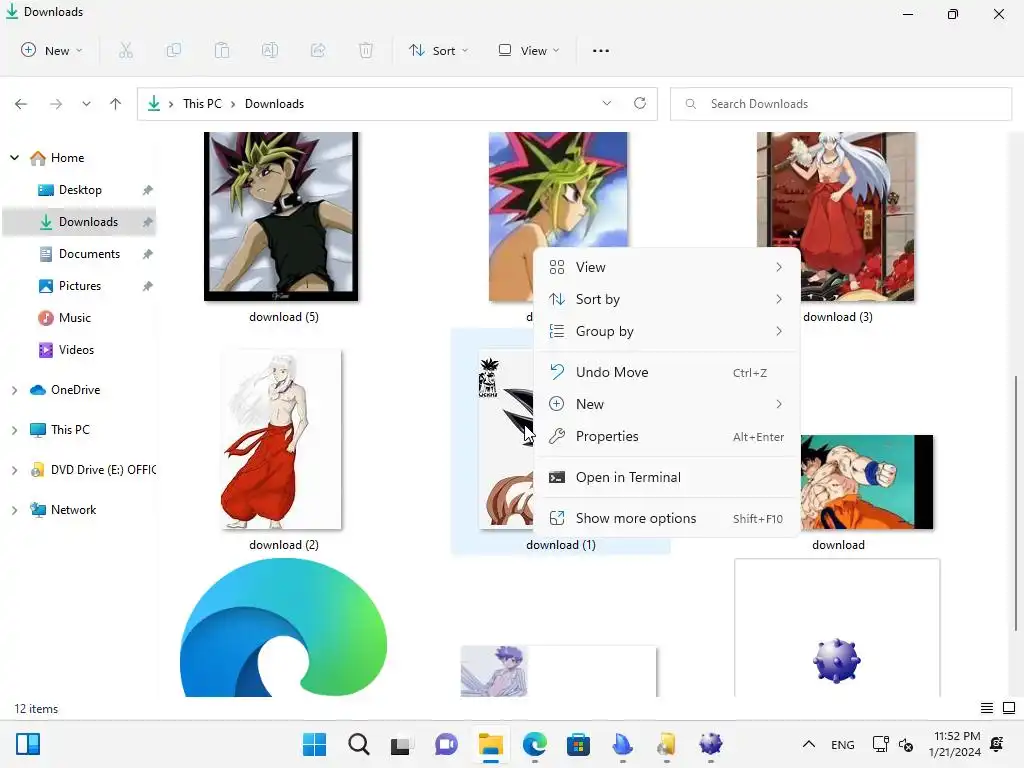Select the download (5) thumbnail
The width and height of the screenshot is (1024, 768).
281,216
